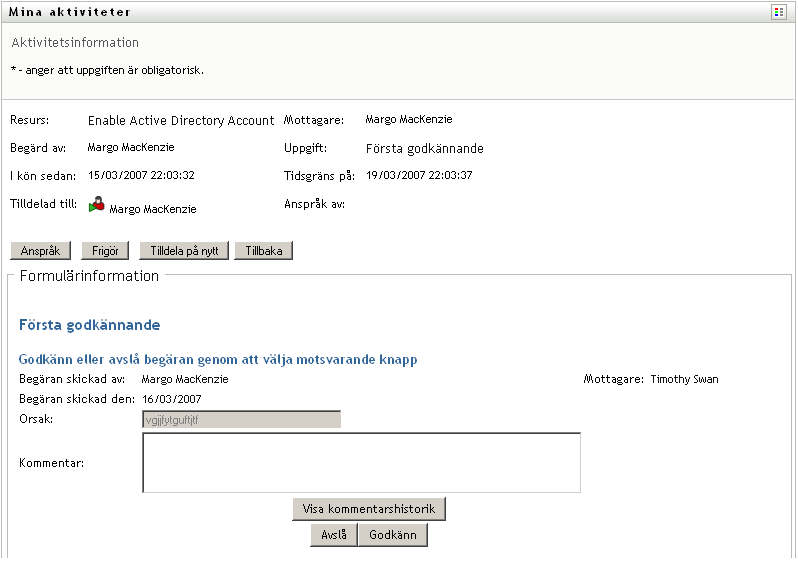Click the 'Orsak:' label
Image resolution: width=798 pixels, height=577 pixels.
click(36, 419)
